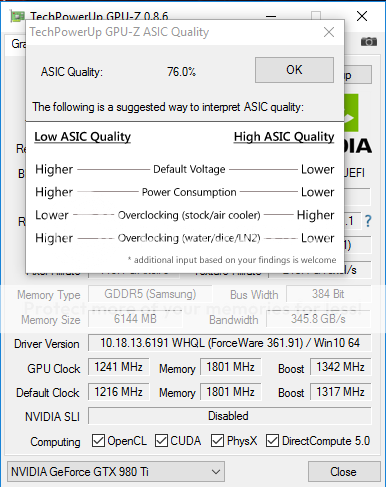Click the Computing label

[x=55, y=442]
